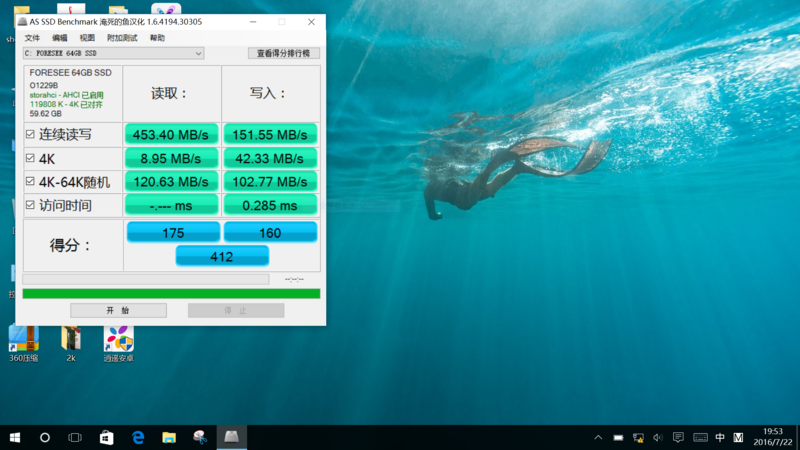
Task: Click the AS SSD Benchmark taskbar icon
Action: [231, 437]
